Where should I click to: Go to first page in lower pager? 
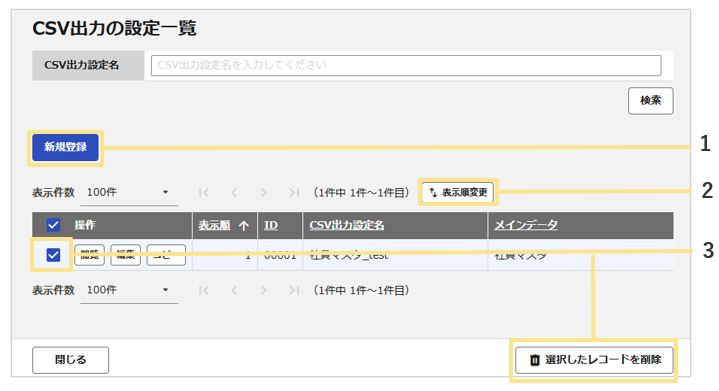pyautogui.click(x=204, y=291)
